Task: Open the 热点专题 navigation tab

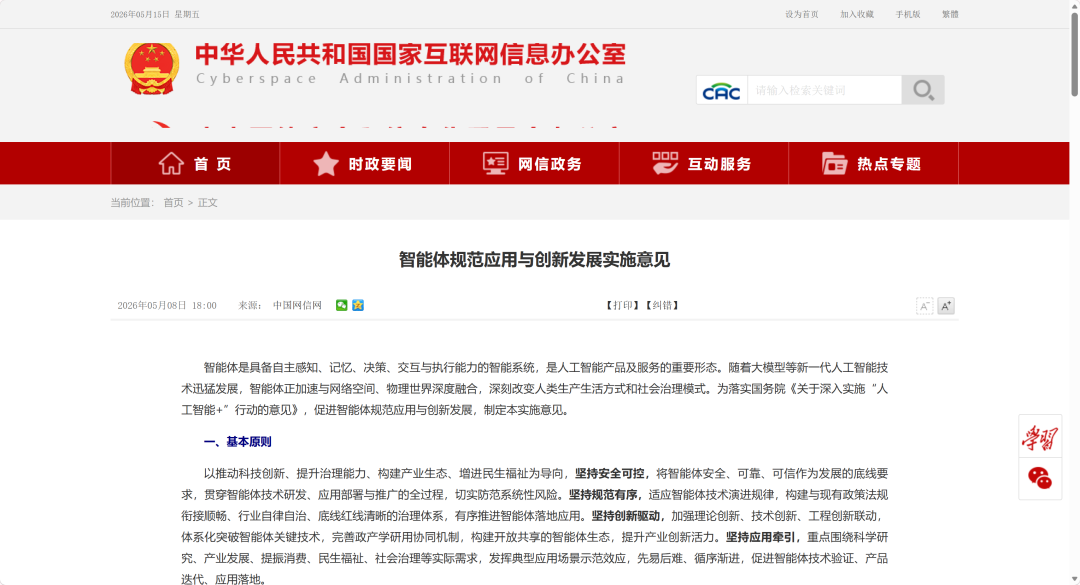Action: (873, 163)
